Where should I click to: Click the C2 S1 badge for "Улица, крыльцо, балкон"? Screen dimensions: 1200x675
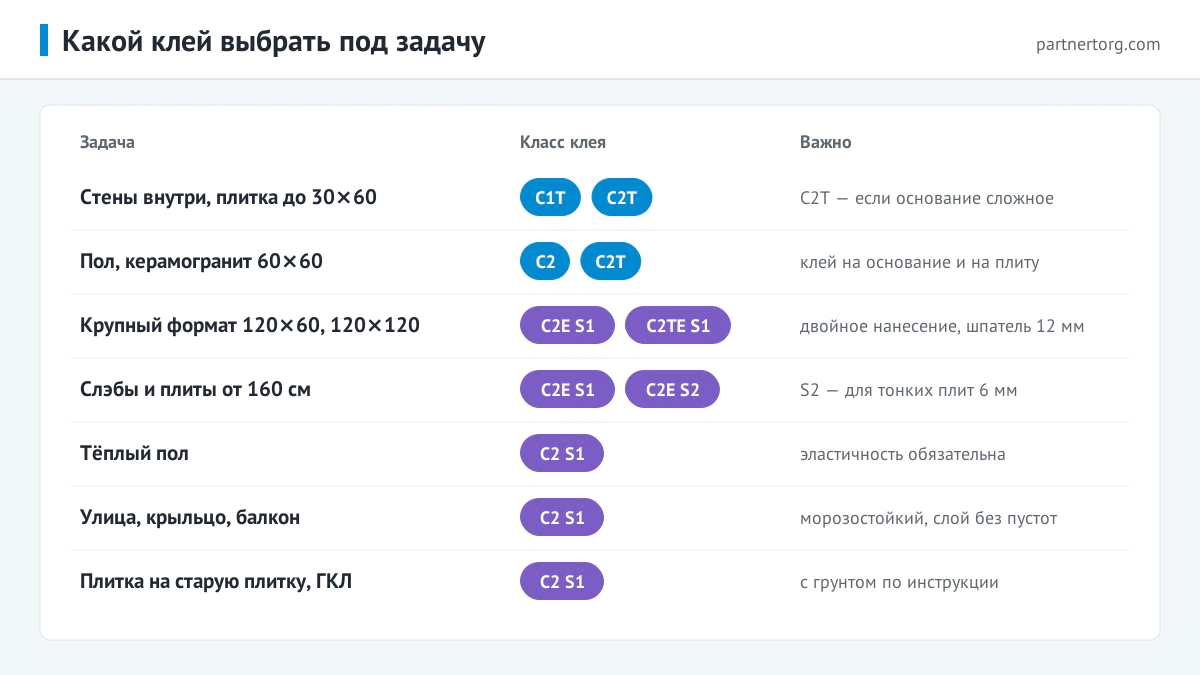coord(562,518)
